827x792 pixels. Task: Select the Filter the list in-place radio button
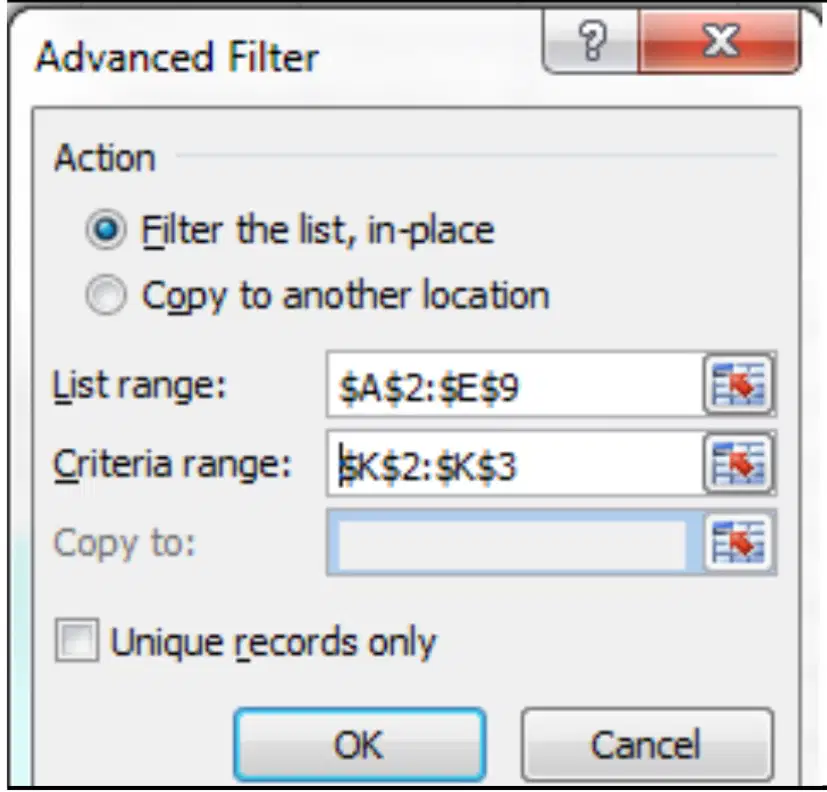pyautogui.click(x=106, y=230)
